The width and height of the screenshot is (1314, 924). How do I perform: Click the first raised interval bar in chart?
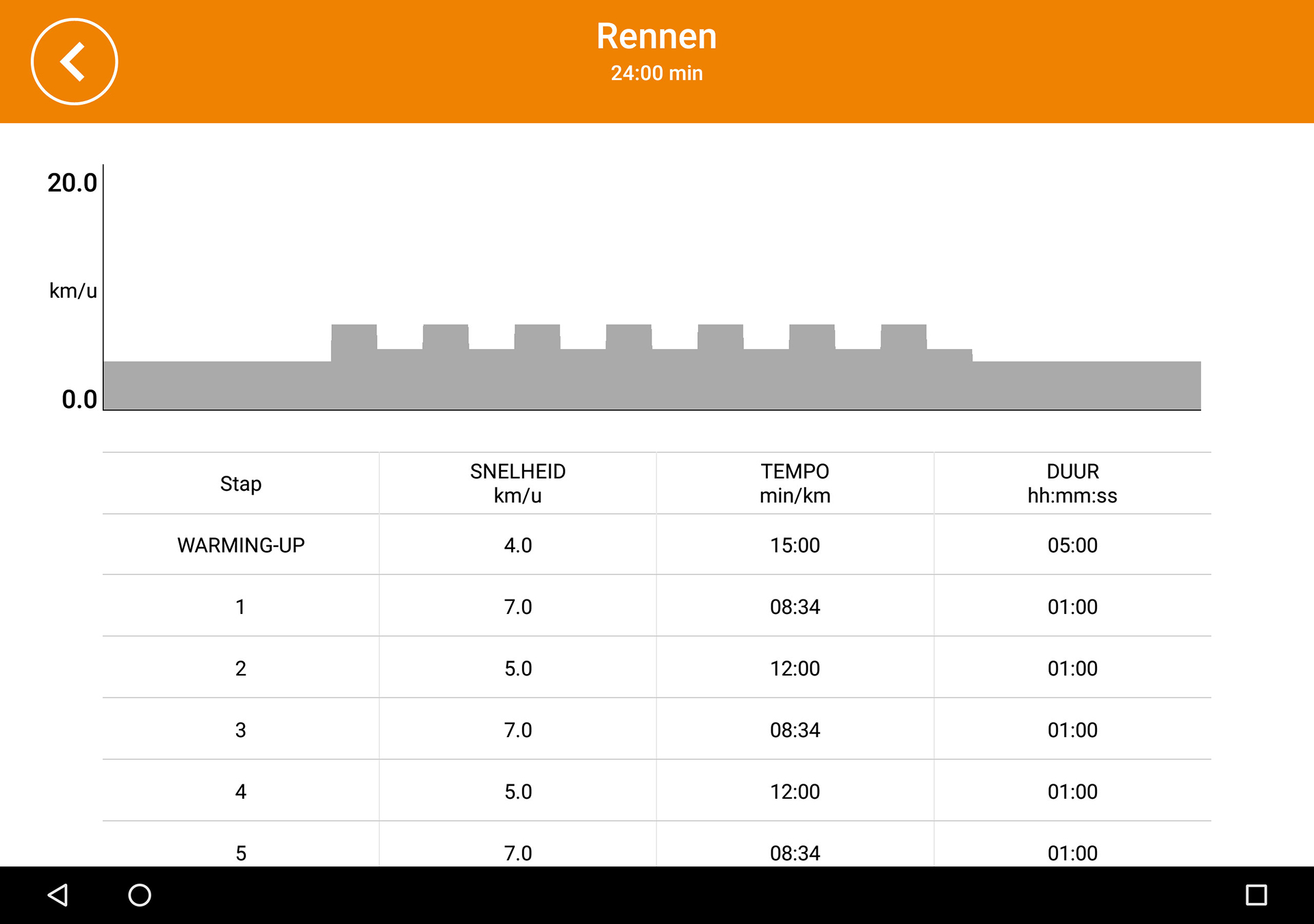pos(354,367)
